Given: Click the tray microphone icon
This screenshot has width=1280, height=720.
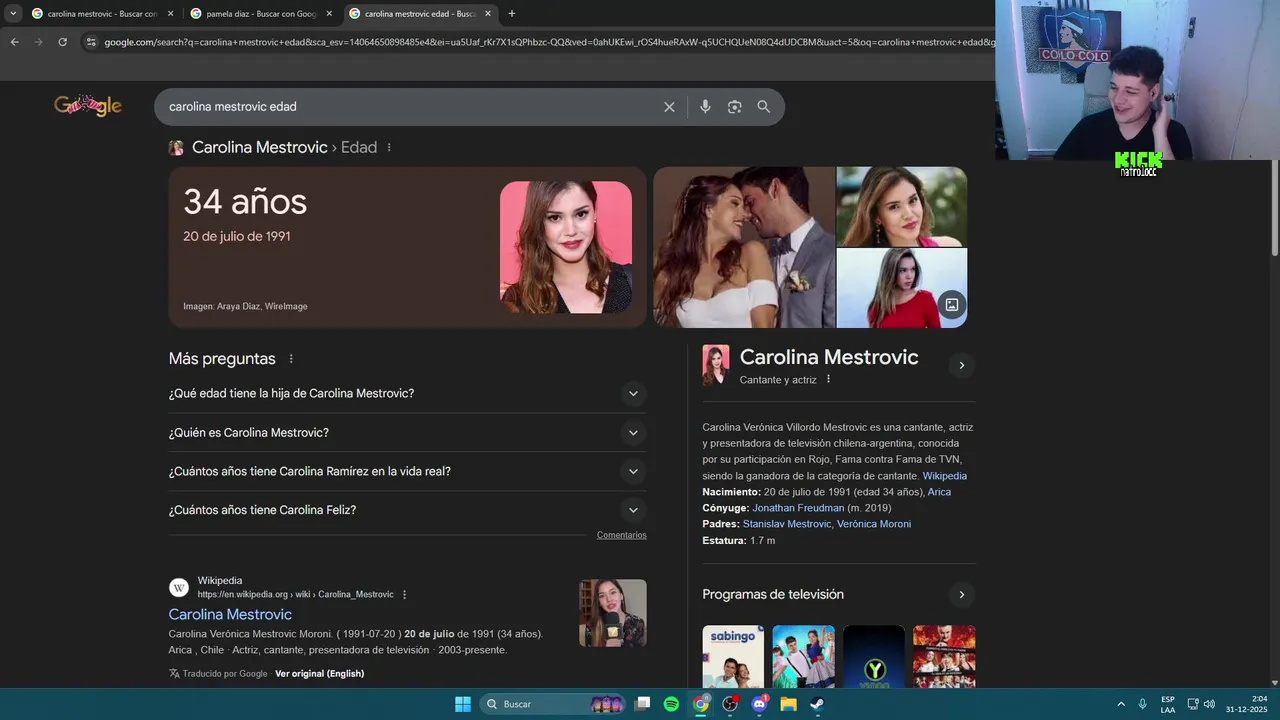Looking at the screenshot, I should click(x=1143, y=704).
